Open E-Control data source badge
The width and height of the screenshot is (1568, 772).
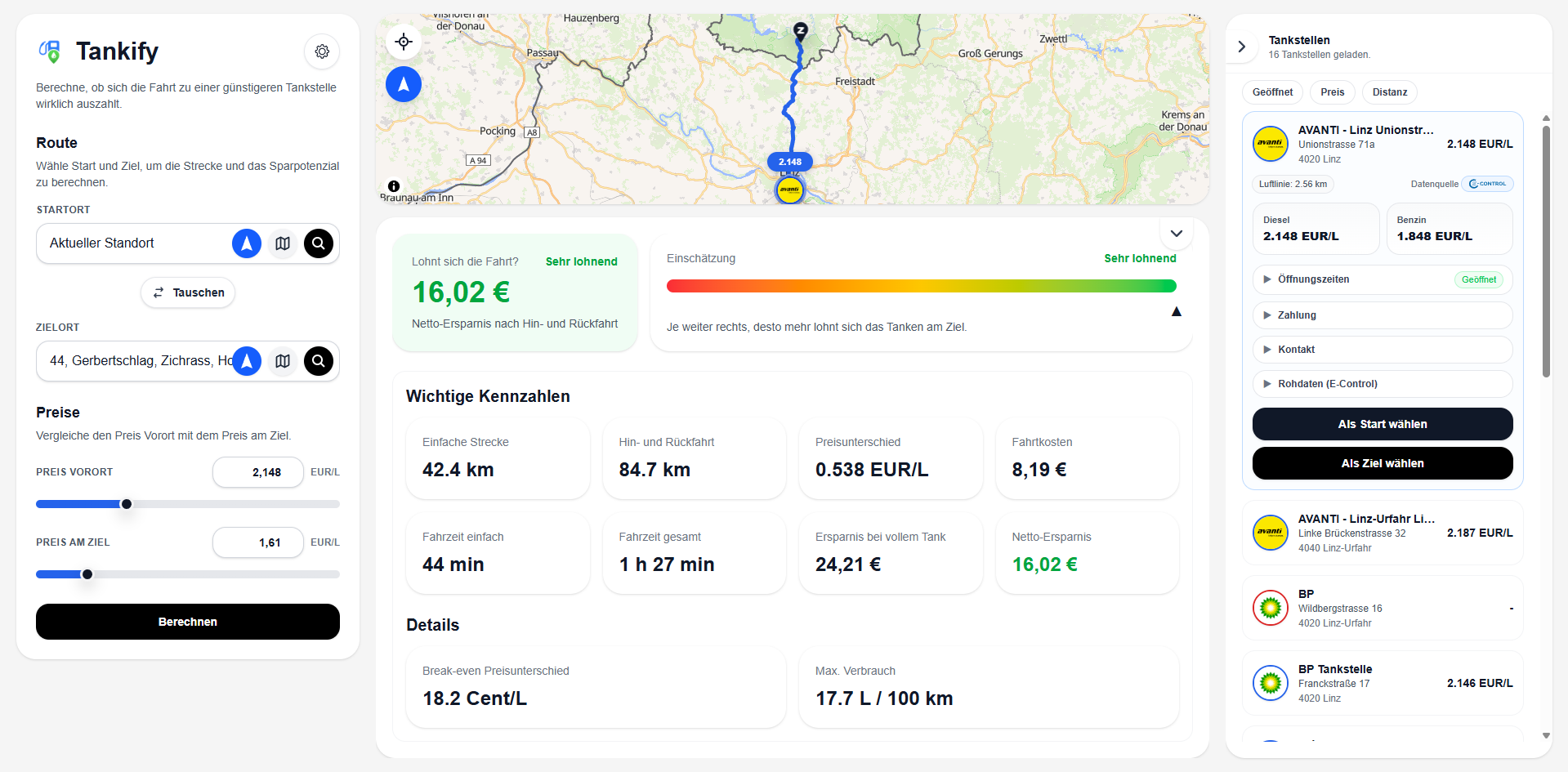(1487, 184)
